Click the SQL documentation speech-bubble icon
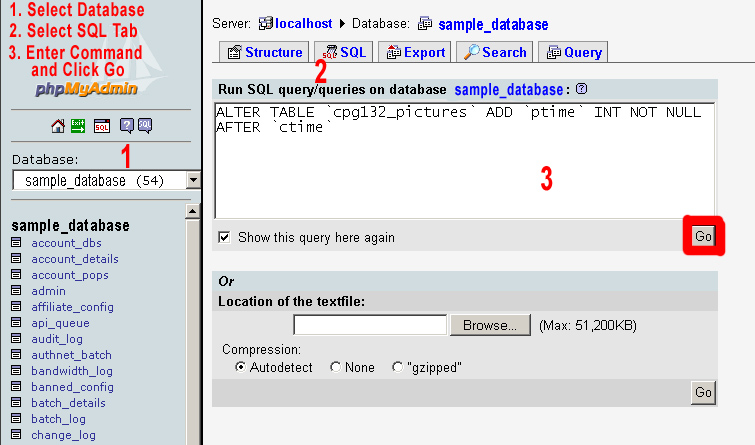This screenshot has height=445, width=755. pos(144,126)
